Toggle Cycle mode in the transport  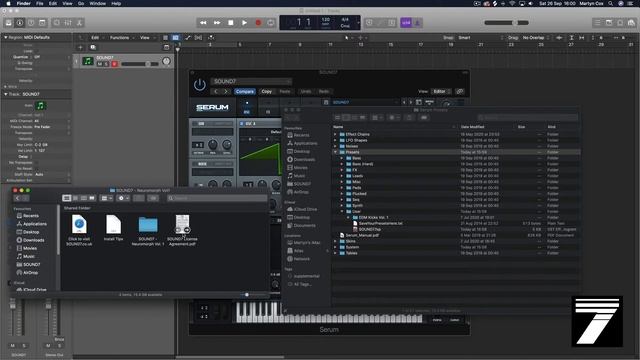271,23
